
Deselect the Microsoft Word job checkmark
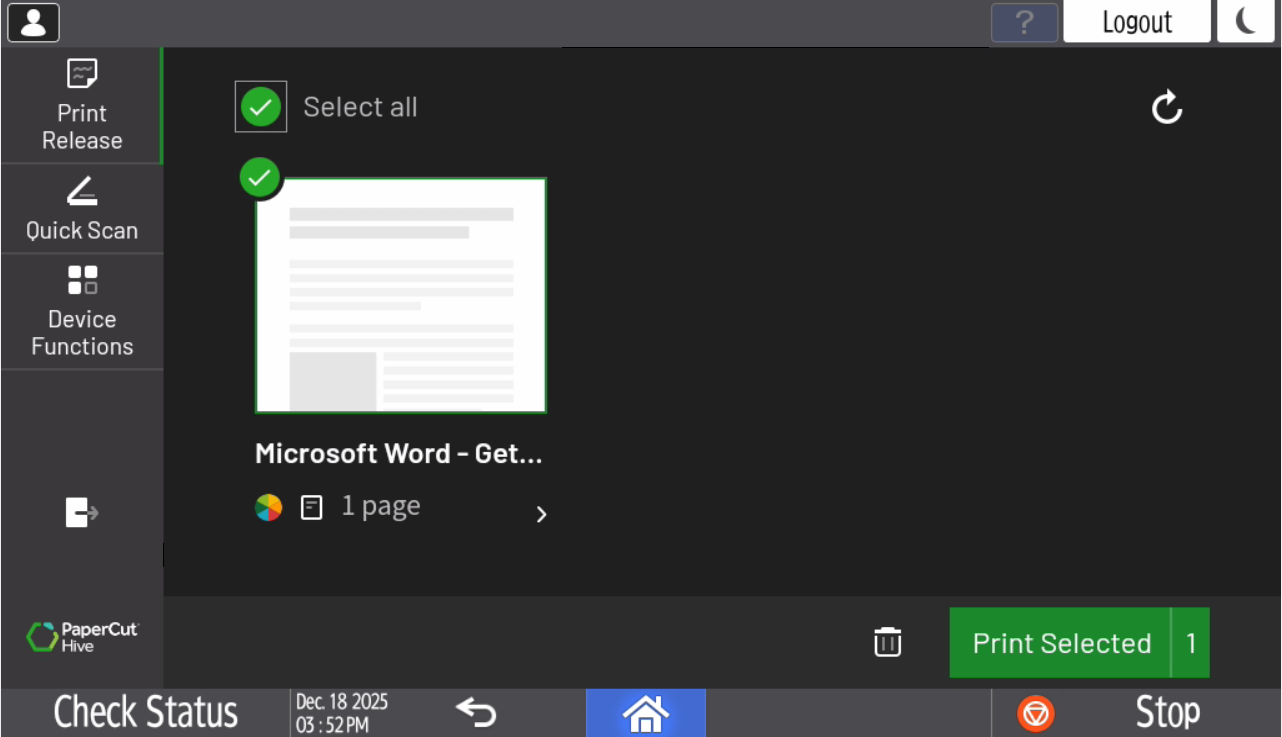260,178
